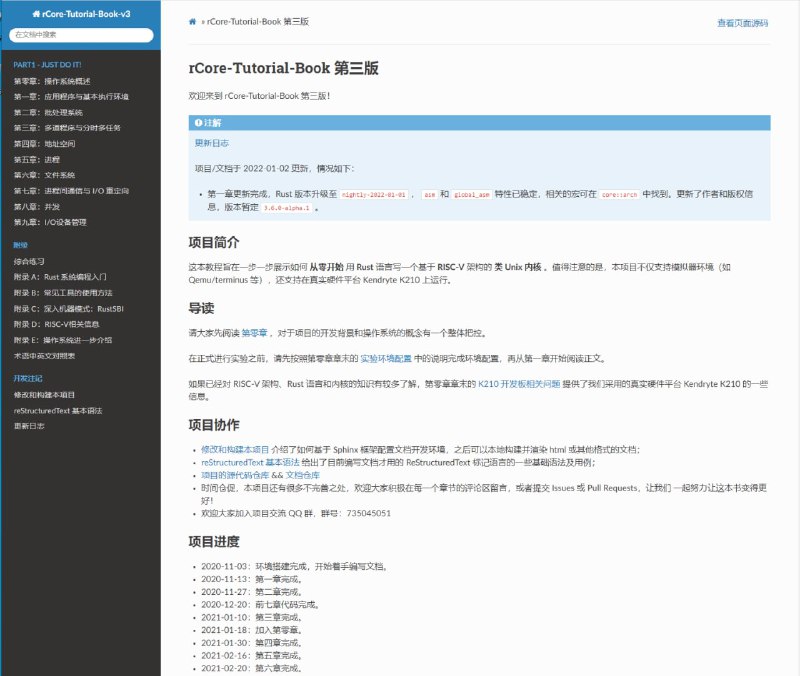Open 第五章：进程 in sidebar

[37, 160]
